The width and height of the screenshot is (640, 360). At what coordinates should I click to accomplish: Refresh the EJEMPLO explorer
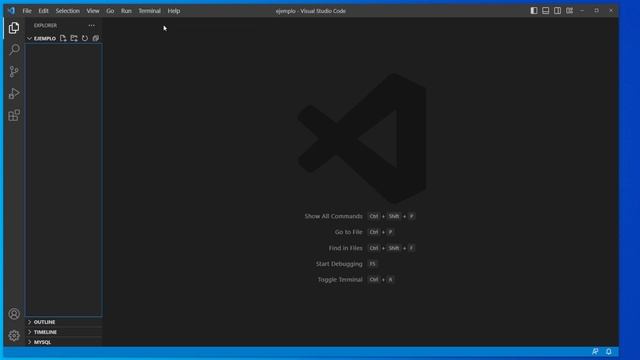85,38
